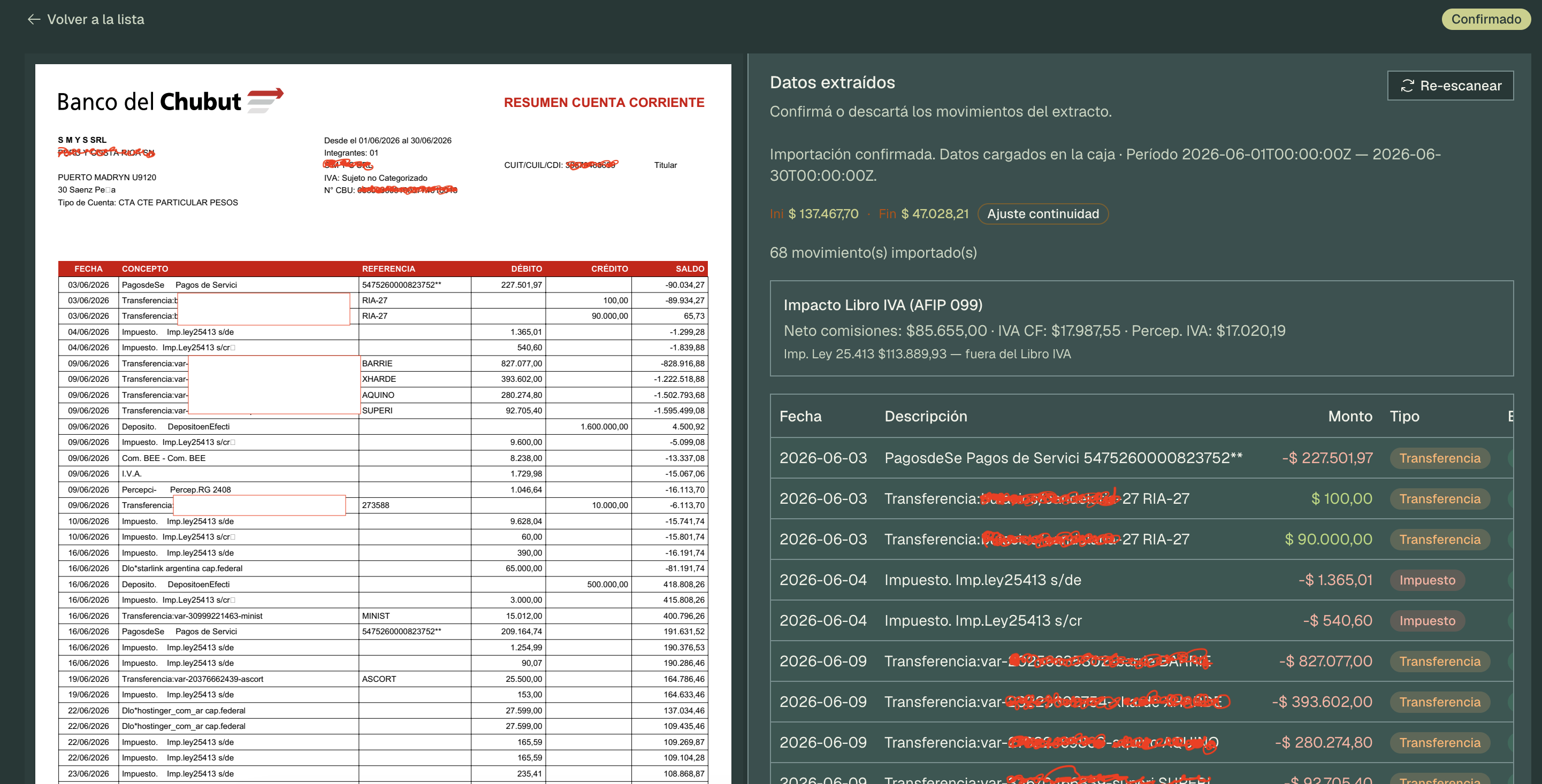
Task: Click the Datos extraídos heading
Action: [832, 82]
